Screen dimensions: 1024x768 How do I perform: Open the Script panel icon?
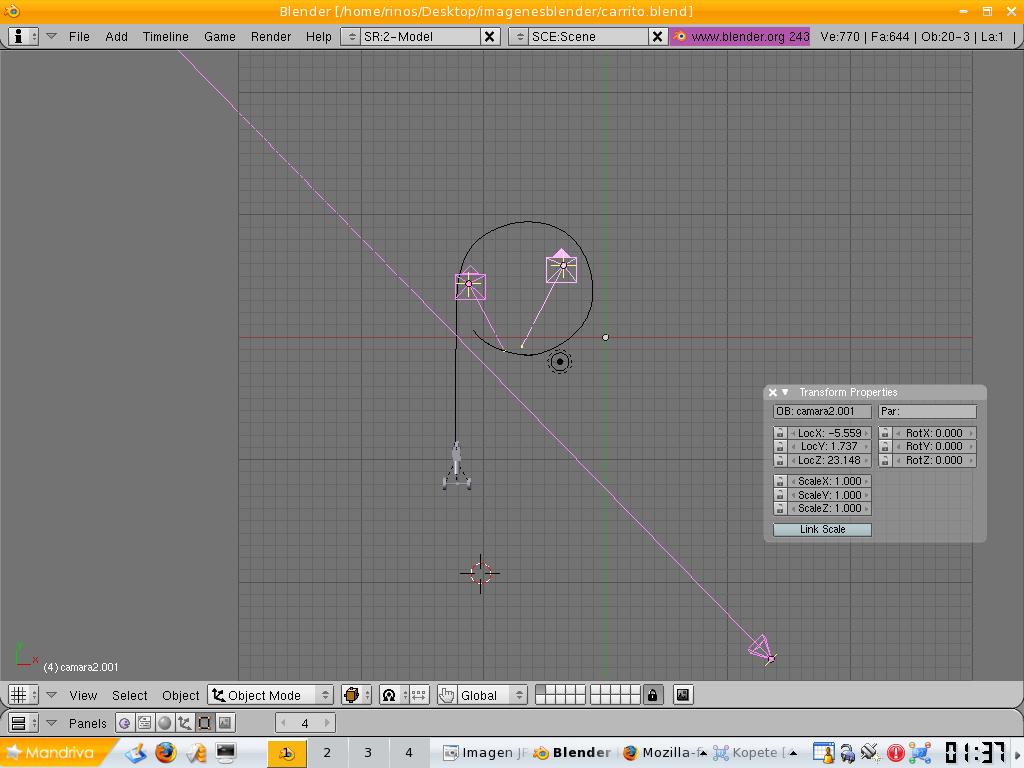(x=144, y=723)
